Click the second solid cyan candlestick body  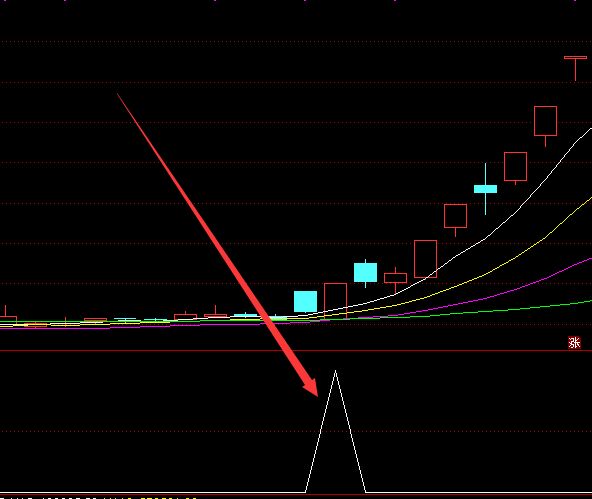pos(365,273)
